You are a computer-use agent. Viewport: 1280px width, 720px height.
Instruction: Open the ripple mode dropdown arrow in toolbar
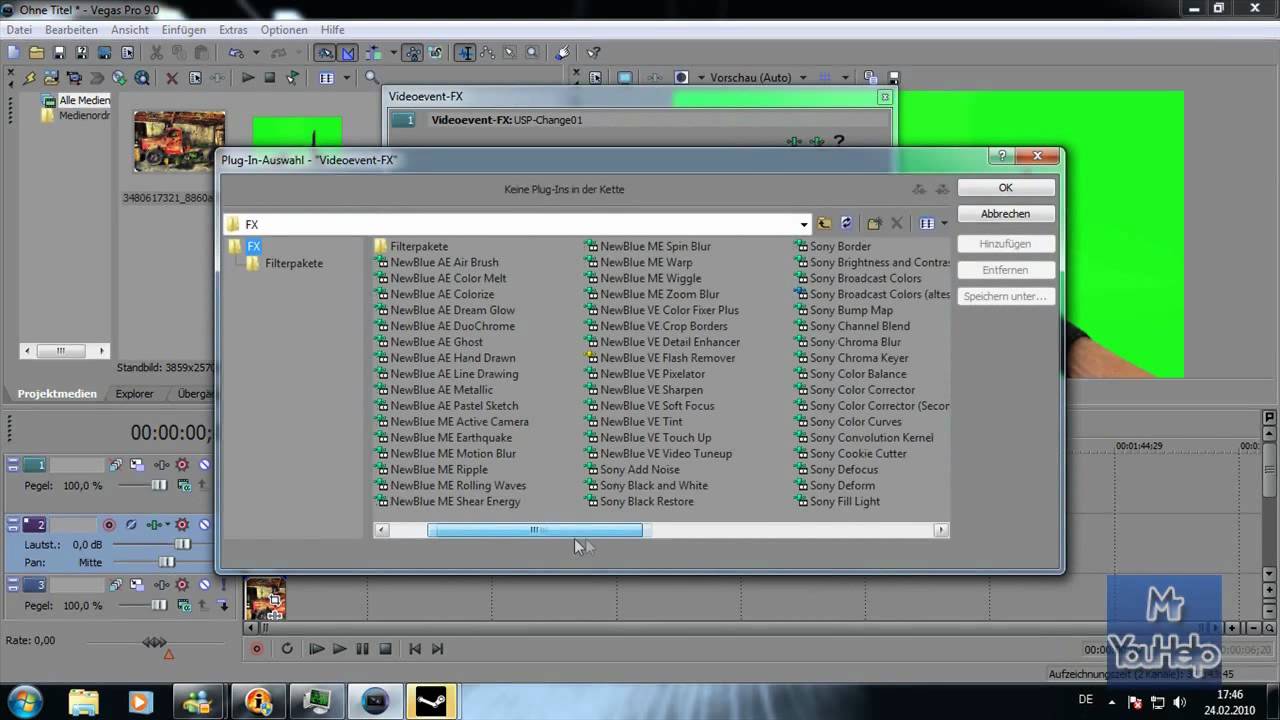393,53
